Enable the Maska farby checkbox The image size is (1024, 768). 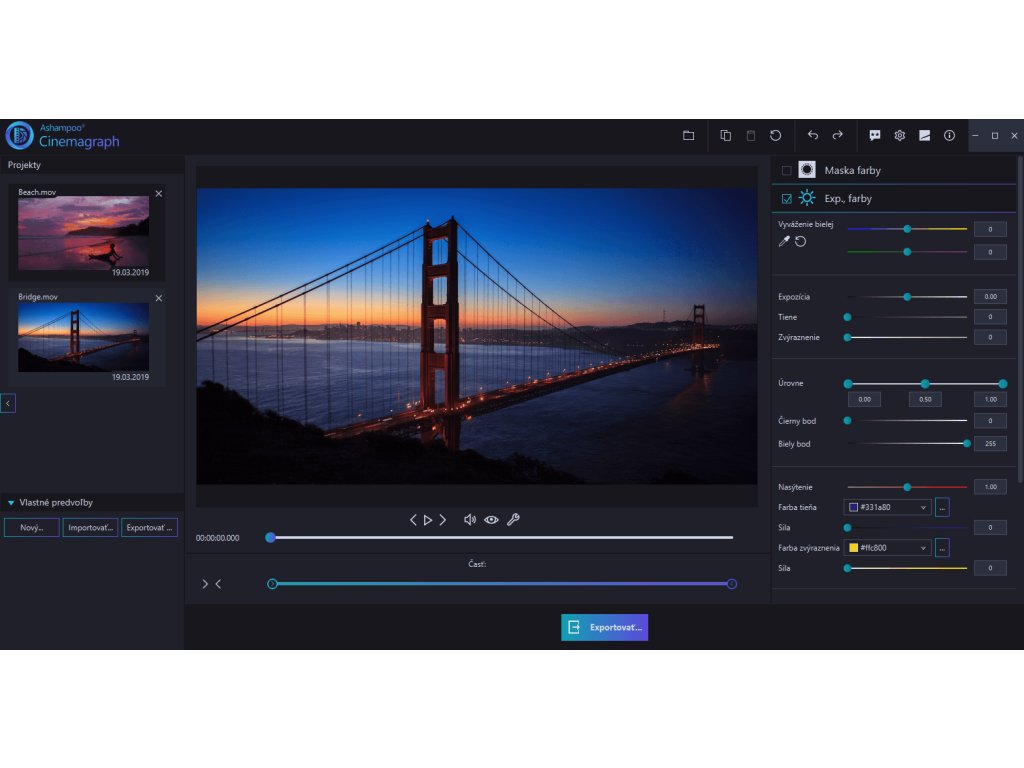click(x=786, y=170)
